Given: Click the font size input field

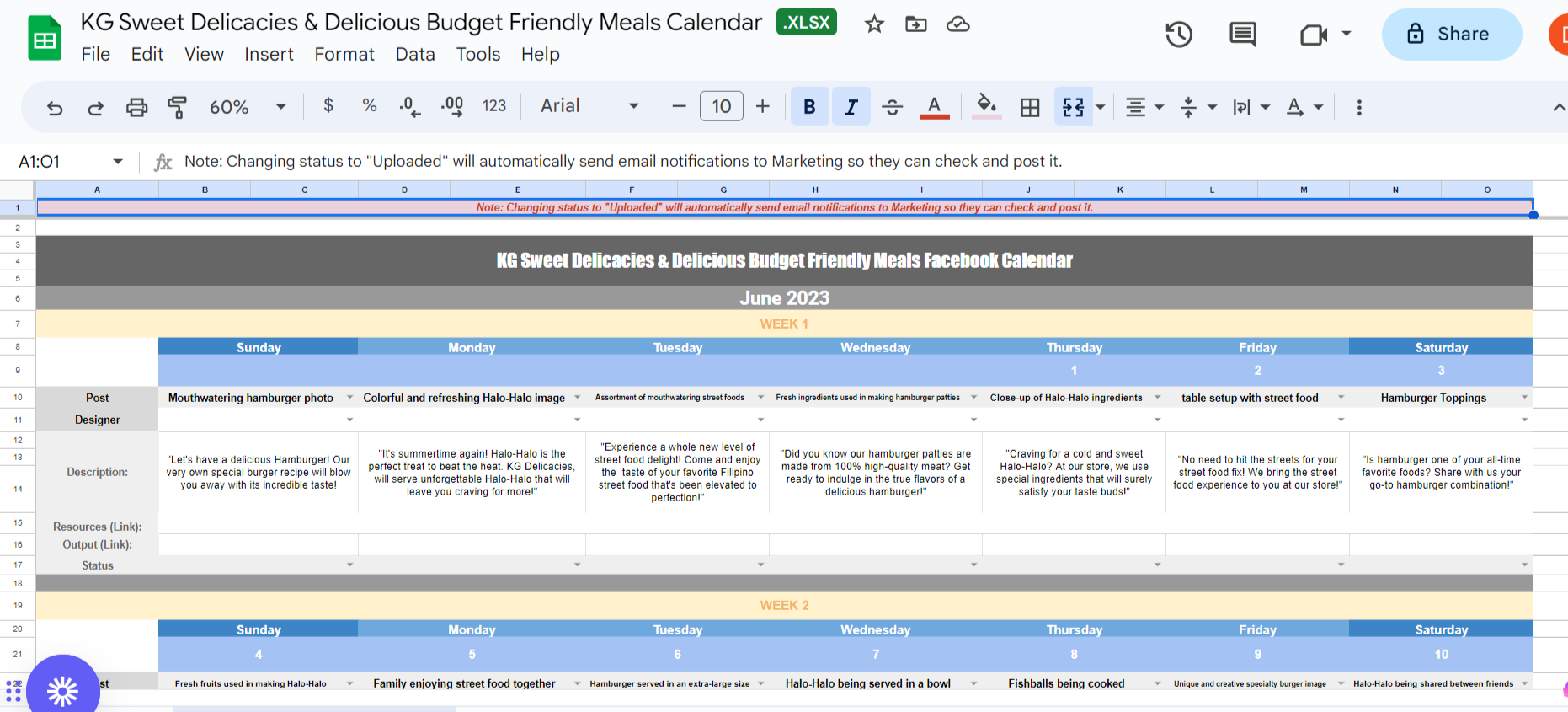Looking at the screenshot, I should (x=722, y=106).
